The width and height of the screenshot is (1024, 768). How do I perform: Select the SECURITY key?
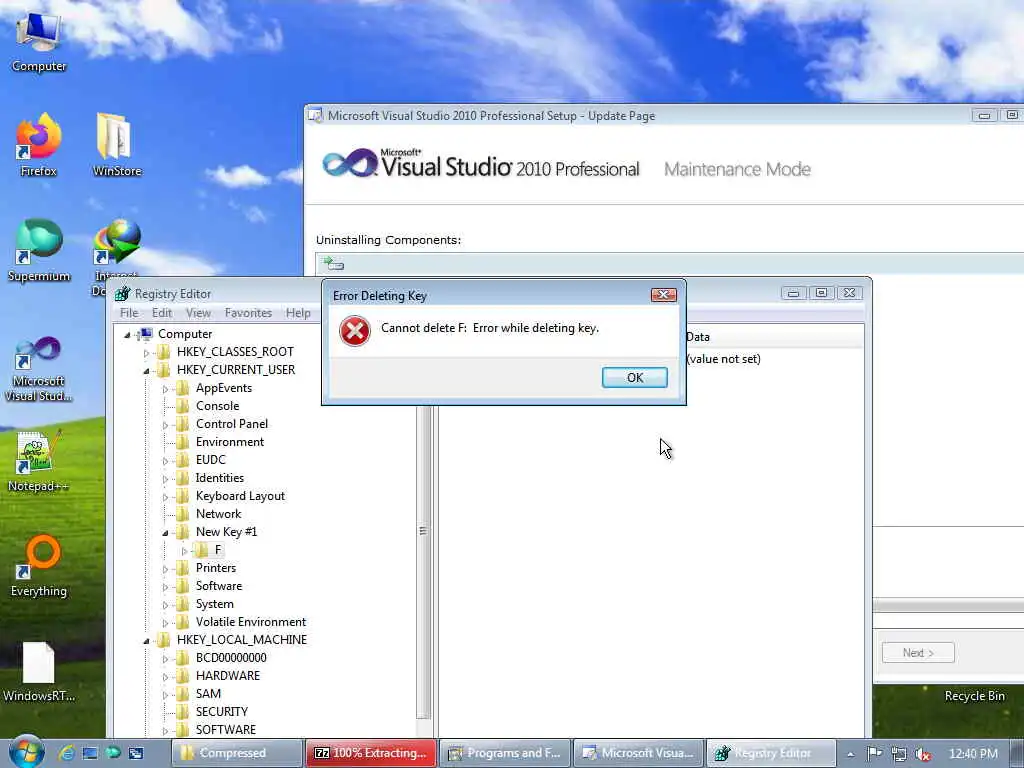[222, 711]
